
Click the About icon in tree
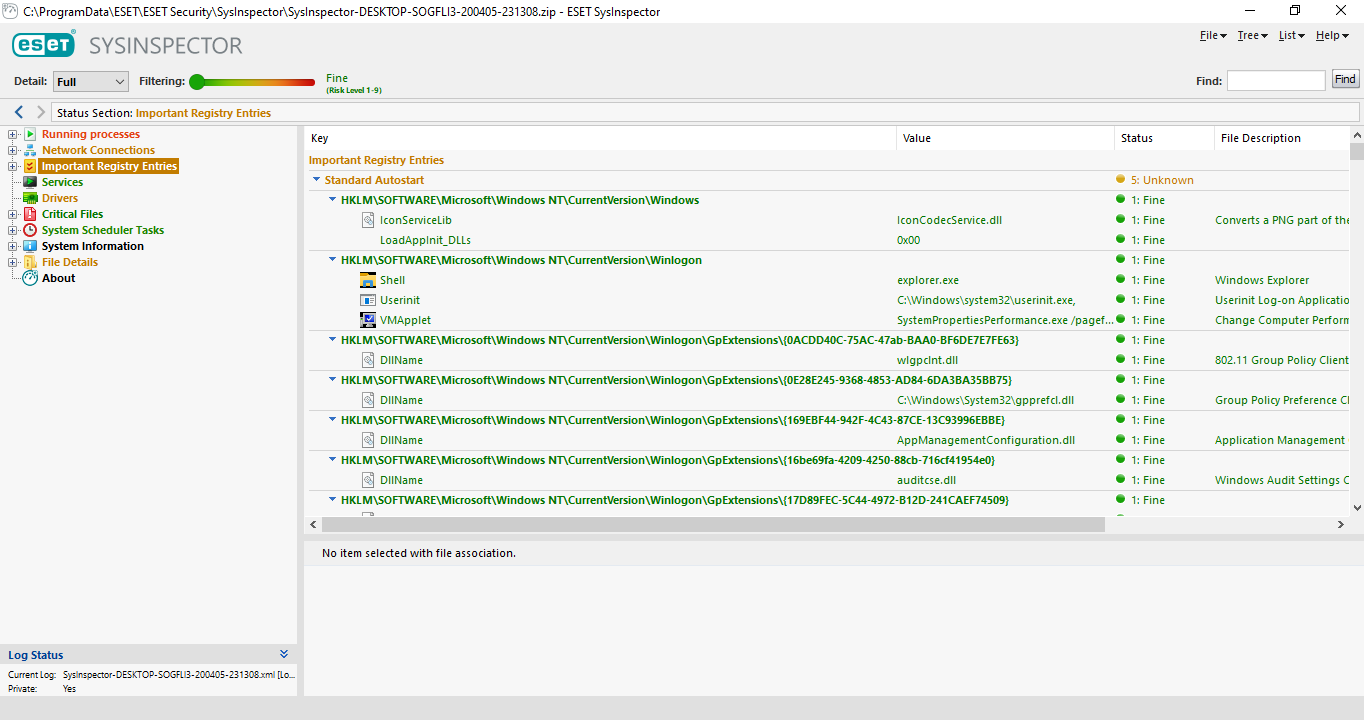(30, 278)
